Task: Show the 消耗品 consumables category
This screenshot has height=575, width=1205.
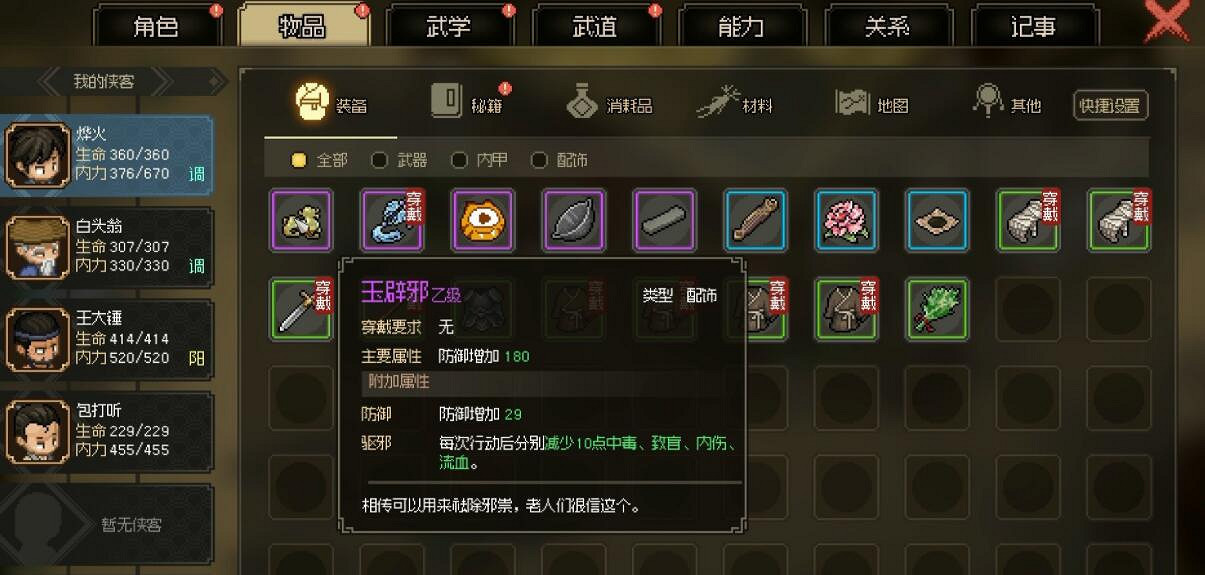Action: click(x=609, y=102)
